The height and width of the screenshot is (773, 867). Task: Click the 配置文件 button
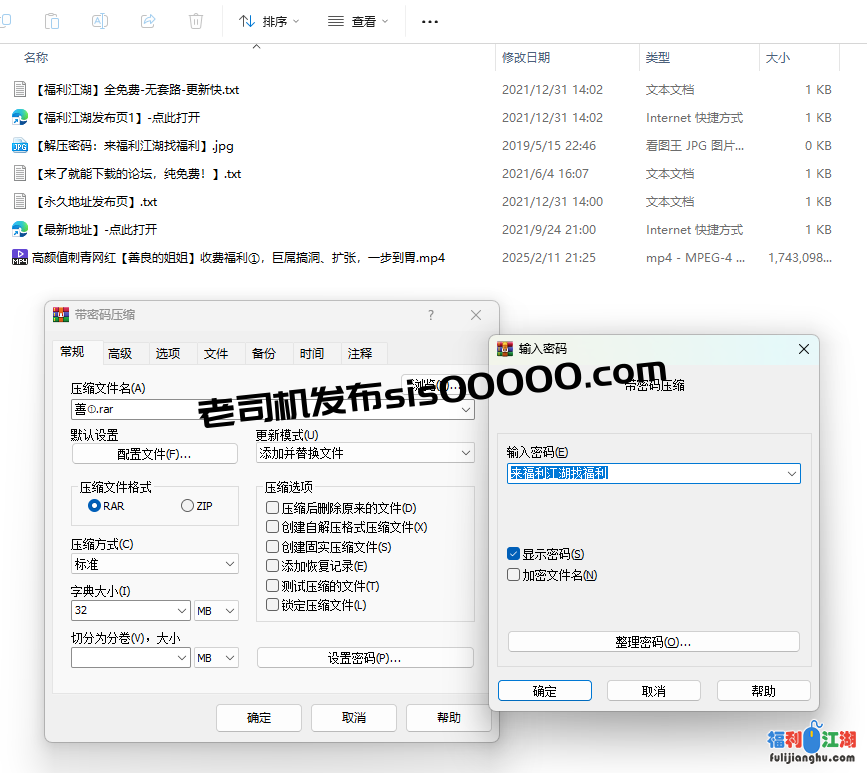point(154,454)
